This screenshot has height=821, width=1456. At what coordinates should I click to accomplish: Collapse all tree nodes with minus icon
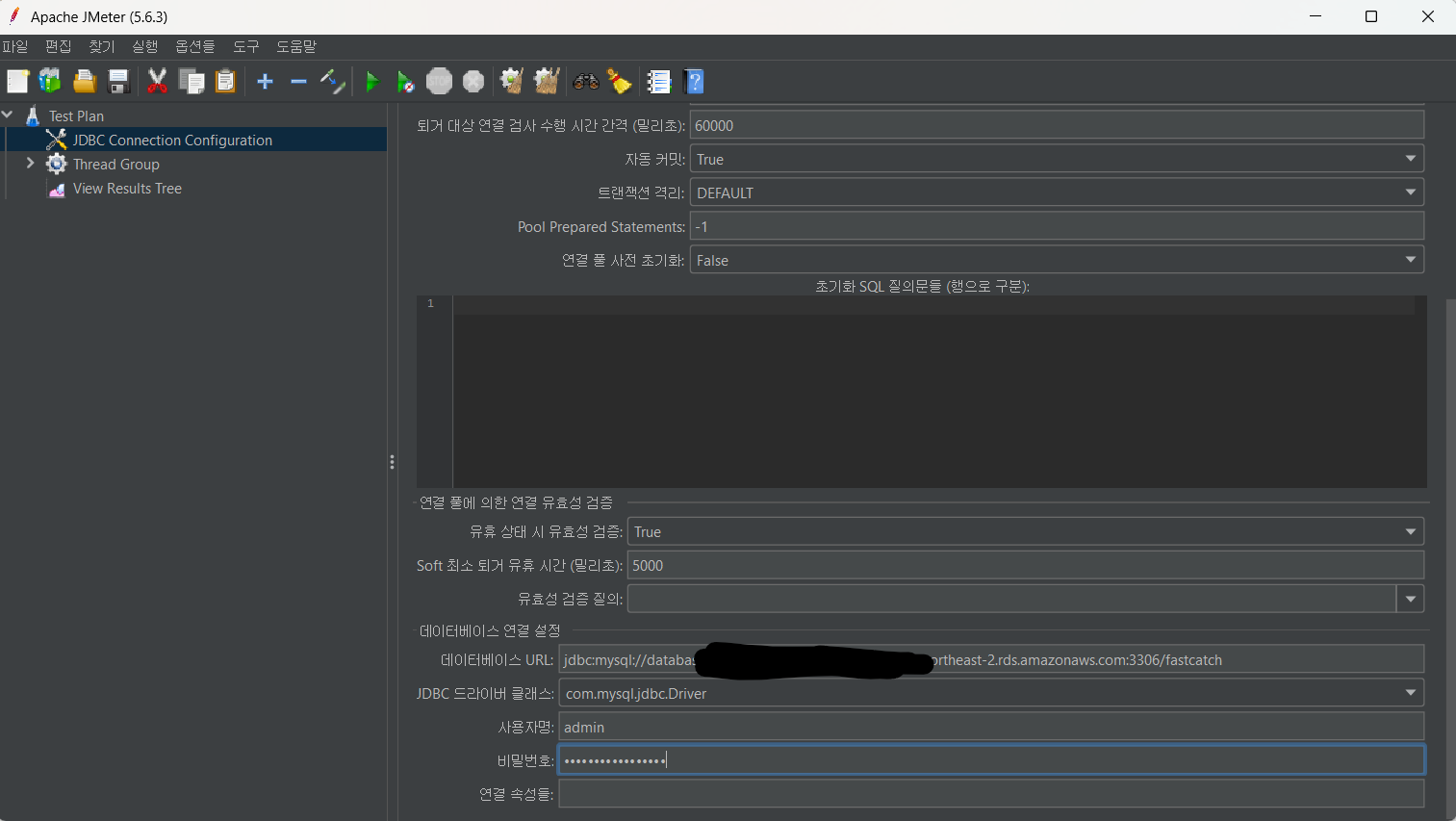(x=298, y=82)
